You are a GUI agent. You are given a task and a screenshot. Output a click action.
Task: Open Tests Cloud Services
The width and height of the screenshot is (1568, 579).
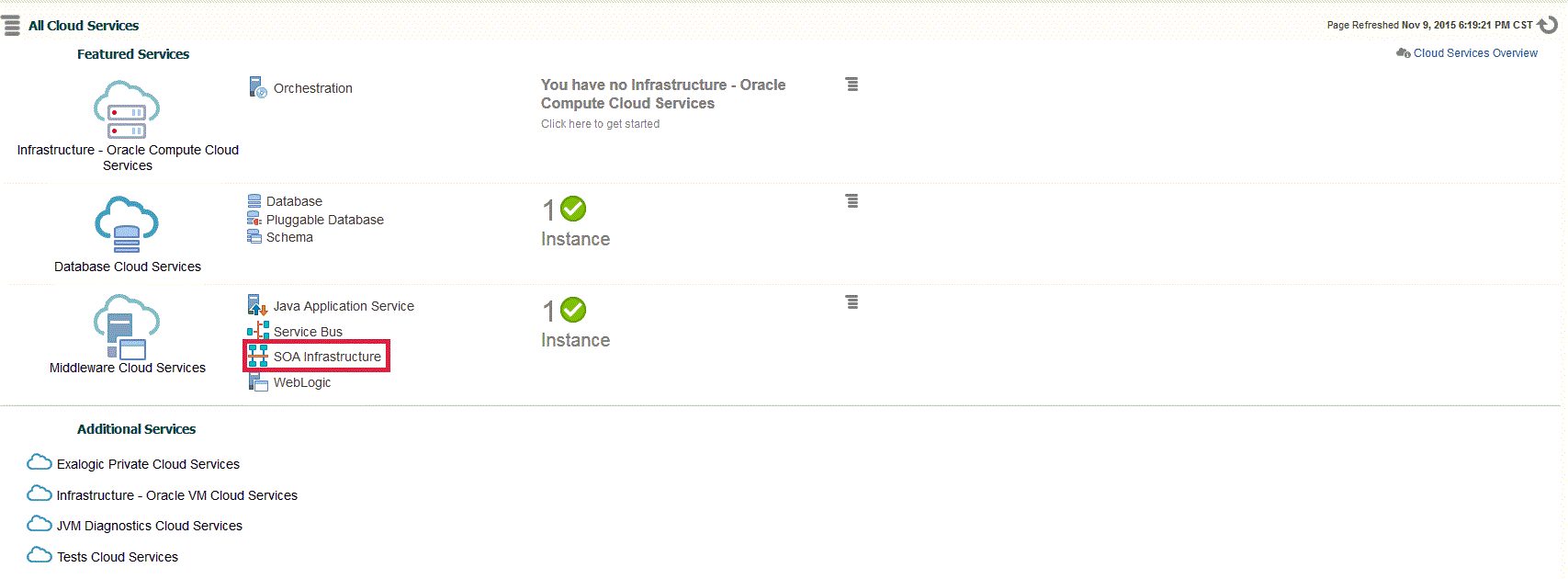tap(118, 557)
